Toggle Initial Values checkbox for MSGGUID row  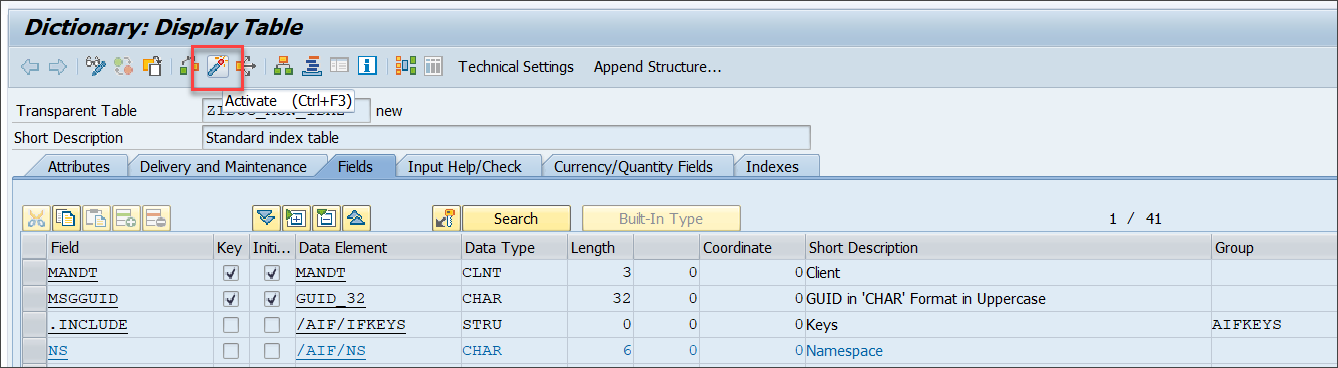(271, 299)
